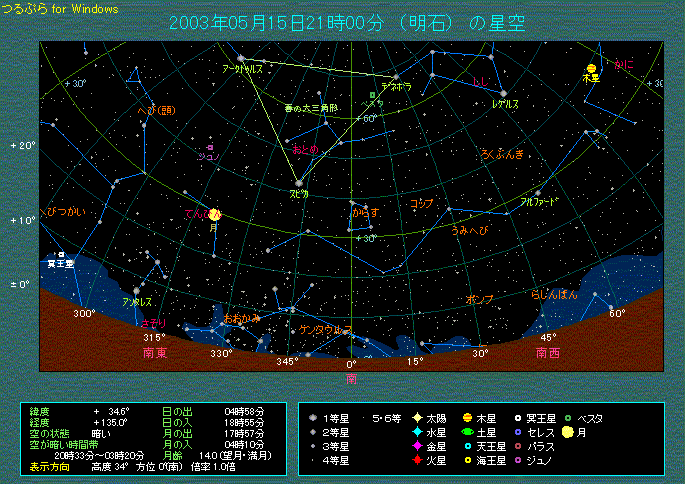The width and height of the screenshot is (685, 484).
Task: Click the Sun (太陽) symbol in the legend
Action: 418,418
